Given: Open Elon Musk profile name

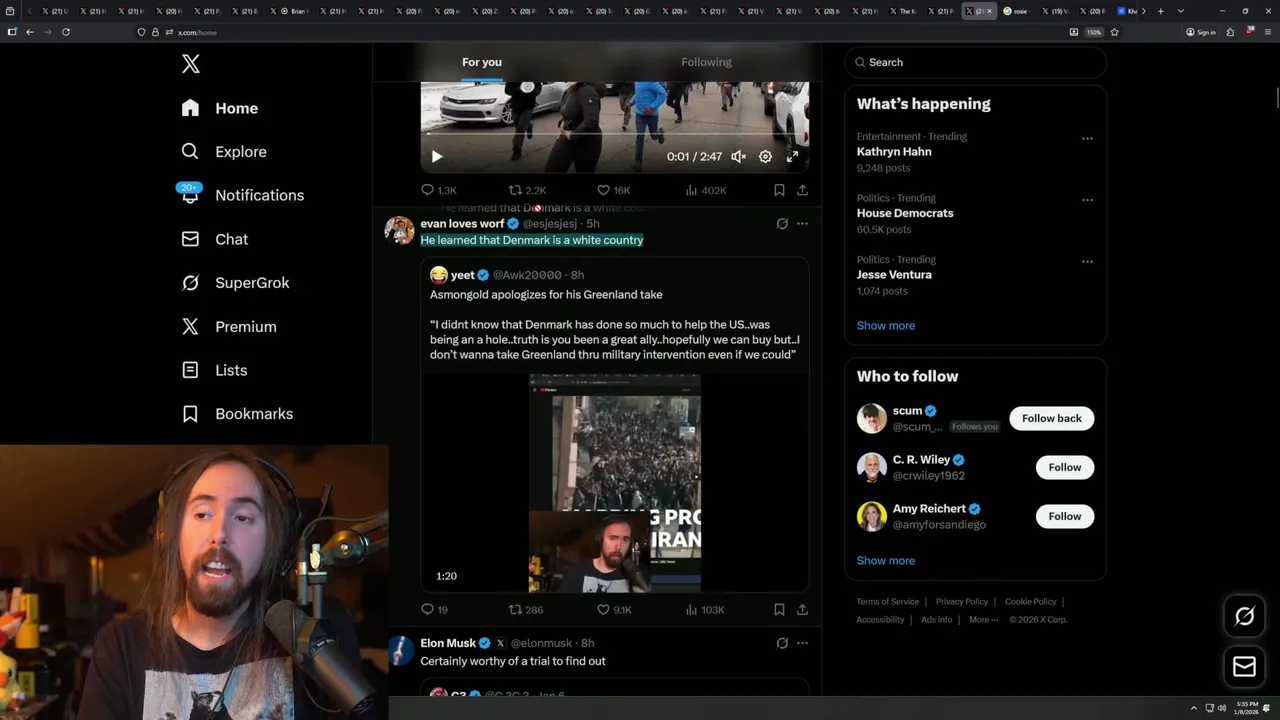Looking at the screenshot, I should pyautogui.click(x=448, y=643).
